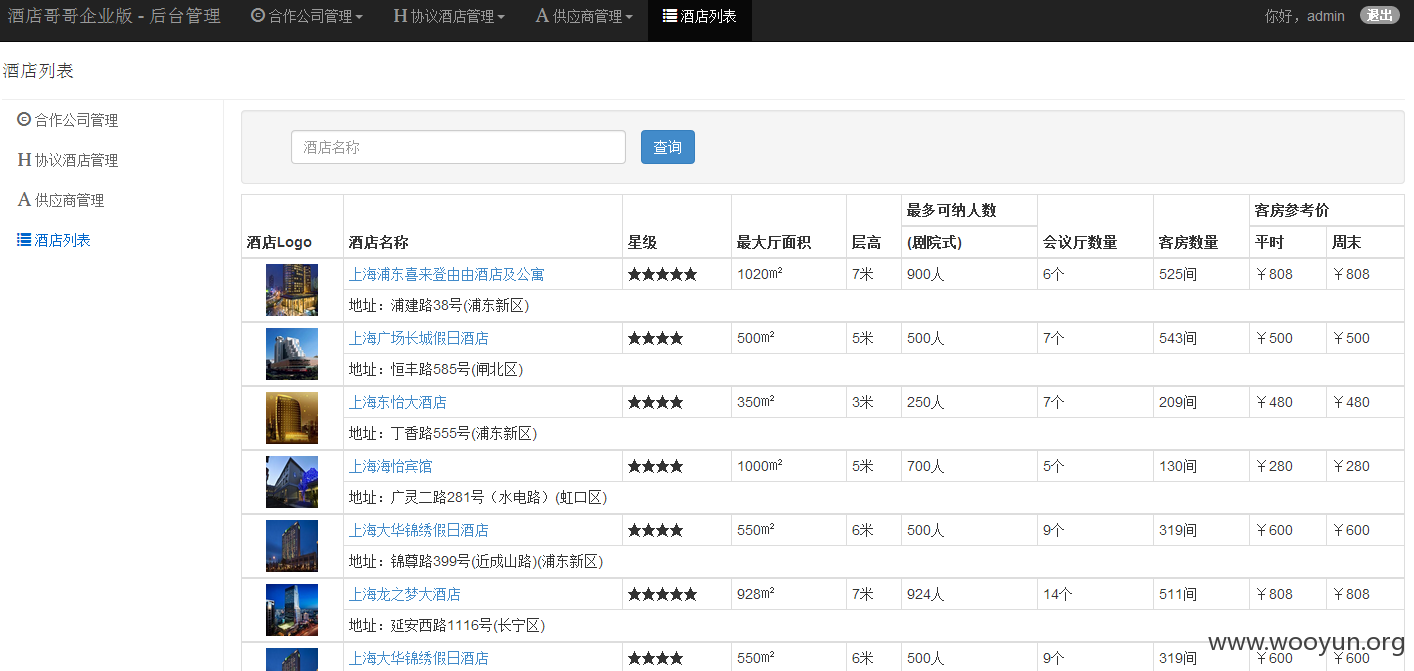Click the 退出 logout button

[x=1379, y=15]
